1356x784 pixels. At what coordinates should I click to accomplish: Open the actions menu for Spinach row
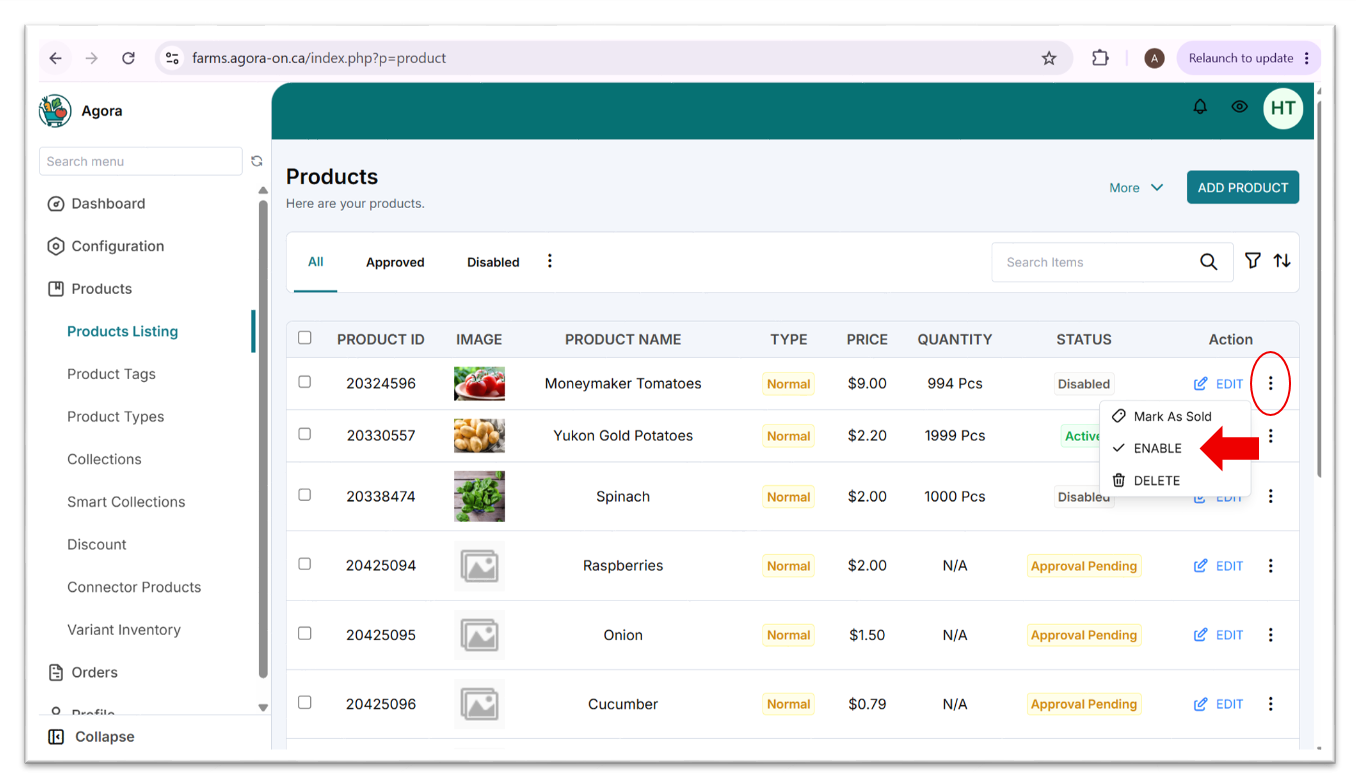(1271, 496)
